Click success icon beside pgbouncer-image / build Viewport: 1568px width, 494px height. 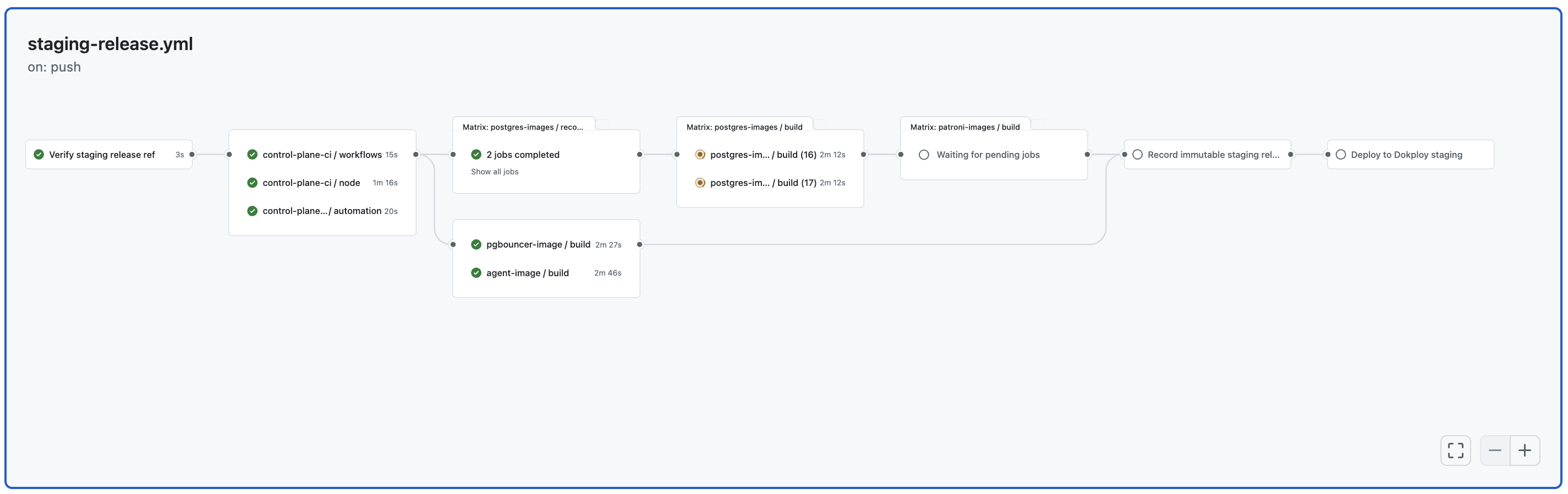click(x=476, y=245)
